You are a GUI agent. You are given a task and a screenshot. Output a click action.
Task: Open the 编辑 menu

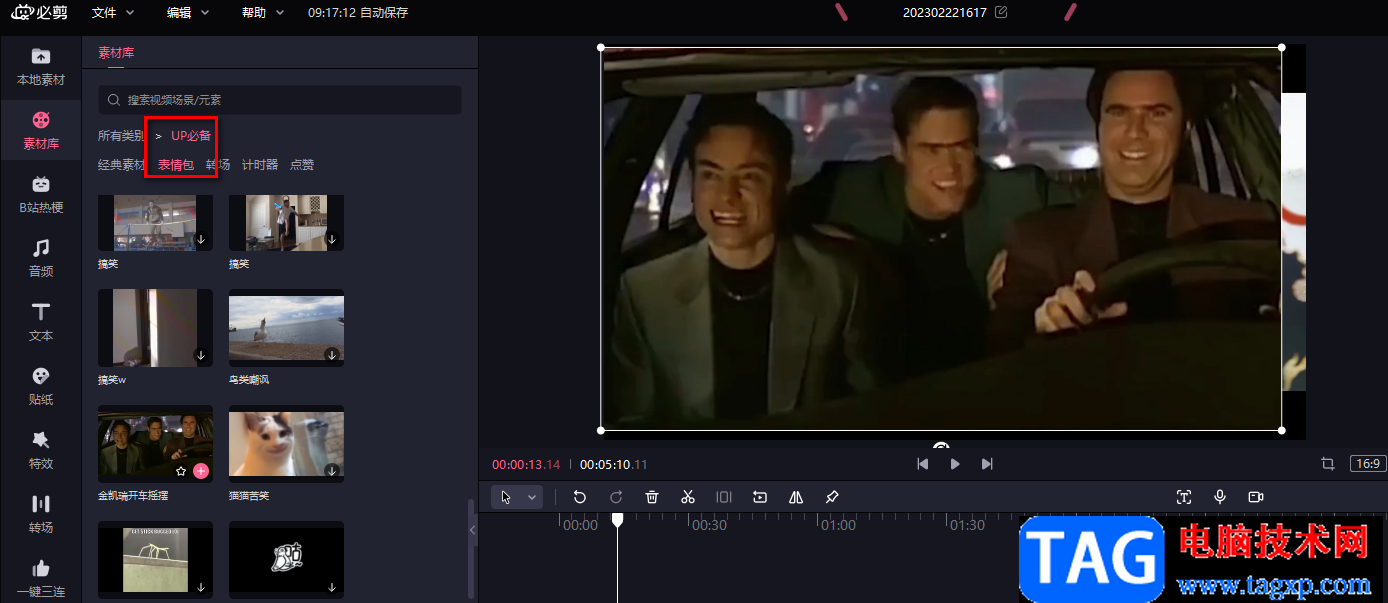pos(188,13)
